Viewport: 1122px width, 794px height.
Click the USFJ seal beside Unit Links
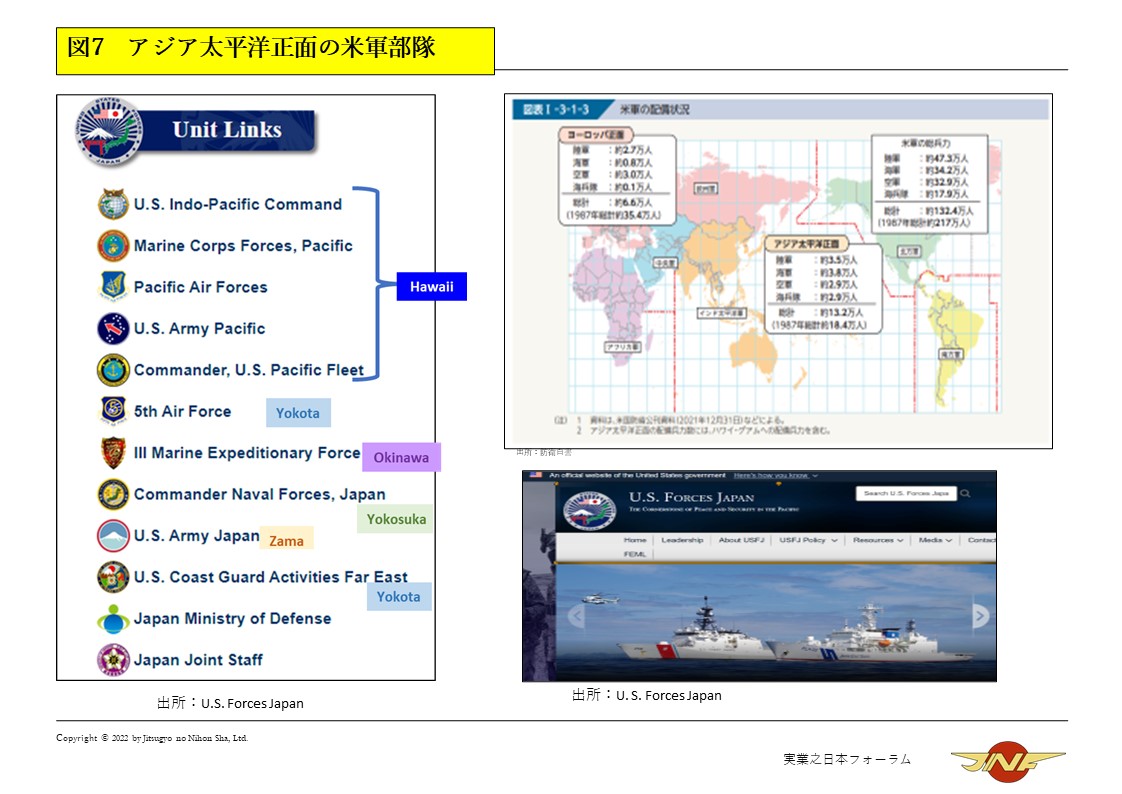point(109,132)
